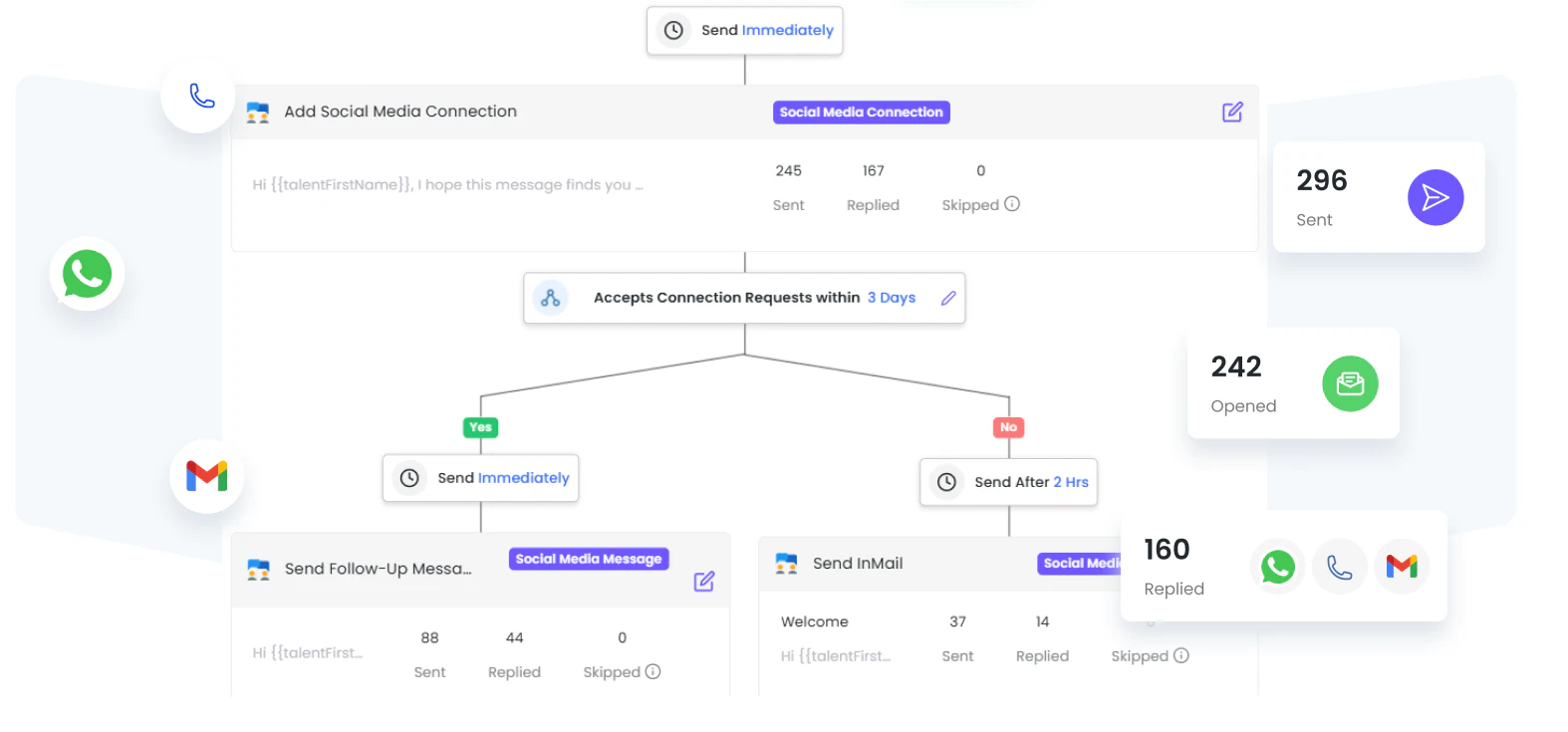Open Send Immediately under the Yes branch

pyautogui.click(x=480, y=478)
